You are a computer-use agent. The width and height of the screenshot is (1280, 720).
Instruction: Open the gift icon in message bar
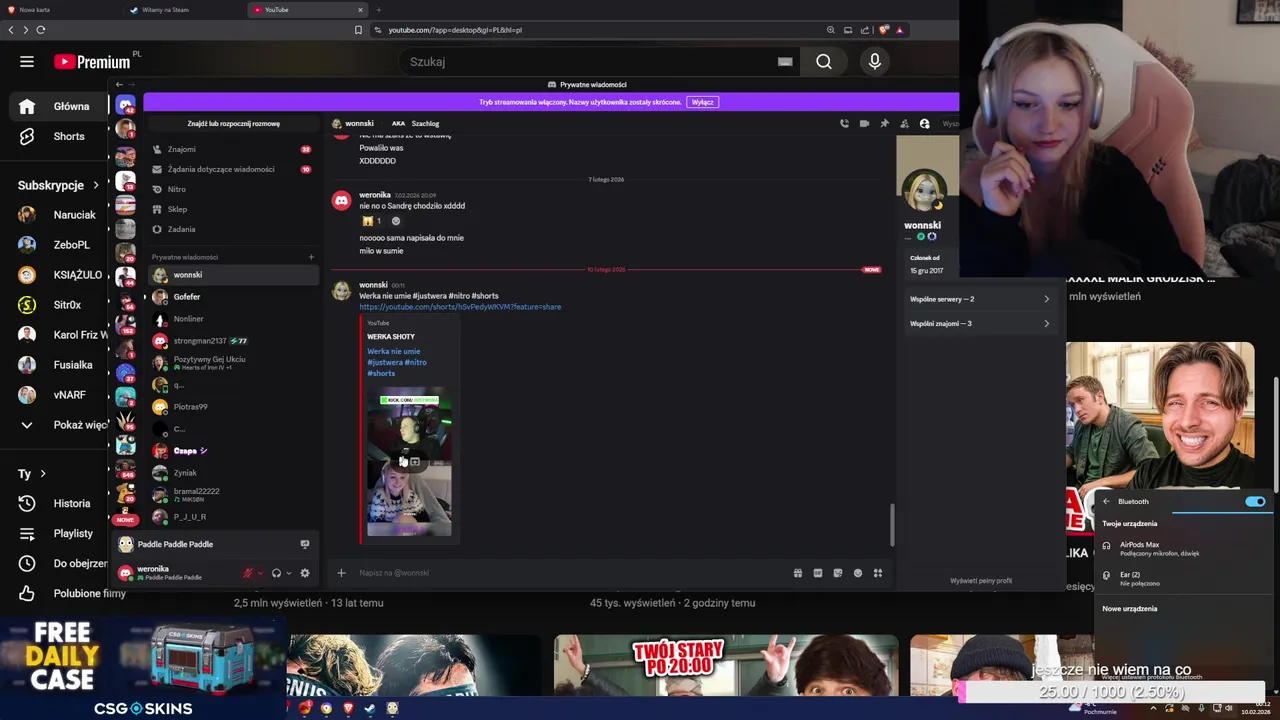(x=798, y=573)
